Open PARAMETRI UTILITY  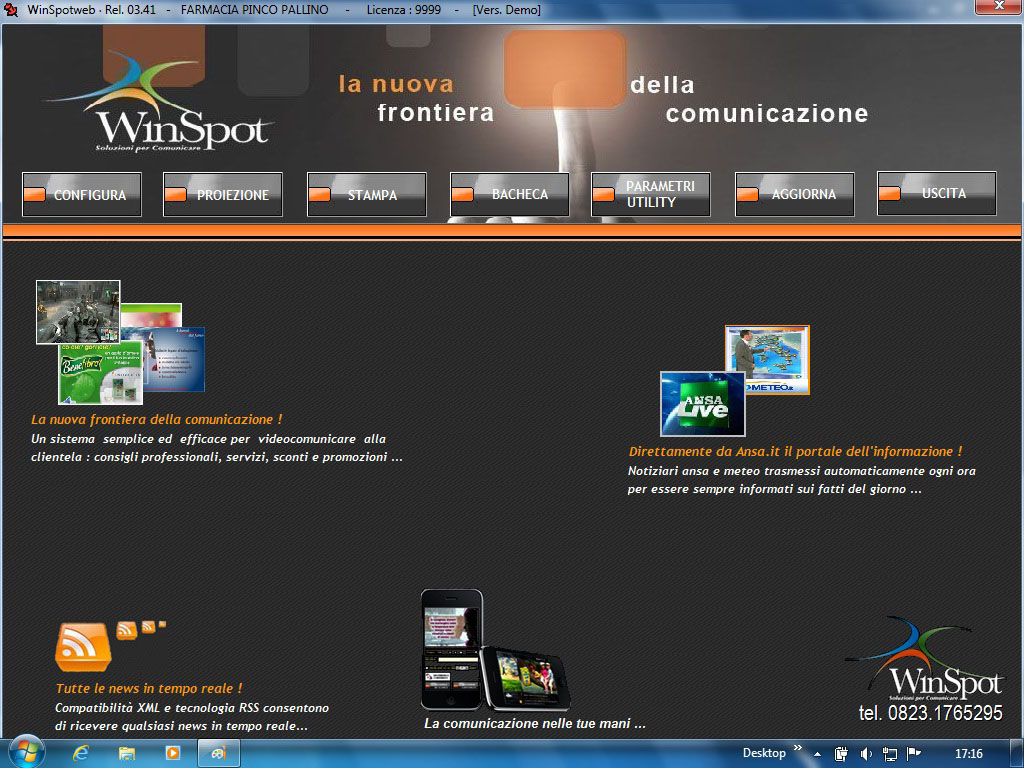pyautogui.click(x=651, y=194)
